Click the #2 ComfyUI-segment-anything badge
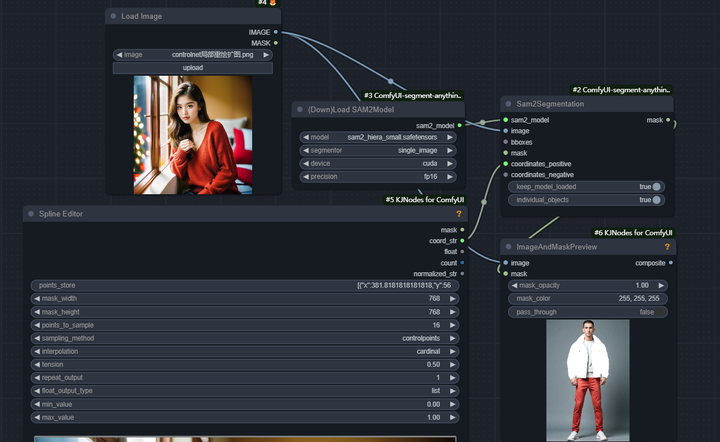Viewport: 720px width, 442px height. tap(621, 90)
